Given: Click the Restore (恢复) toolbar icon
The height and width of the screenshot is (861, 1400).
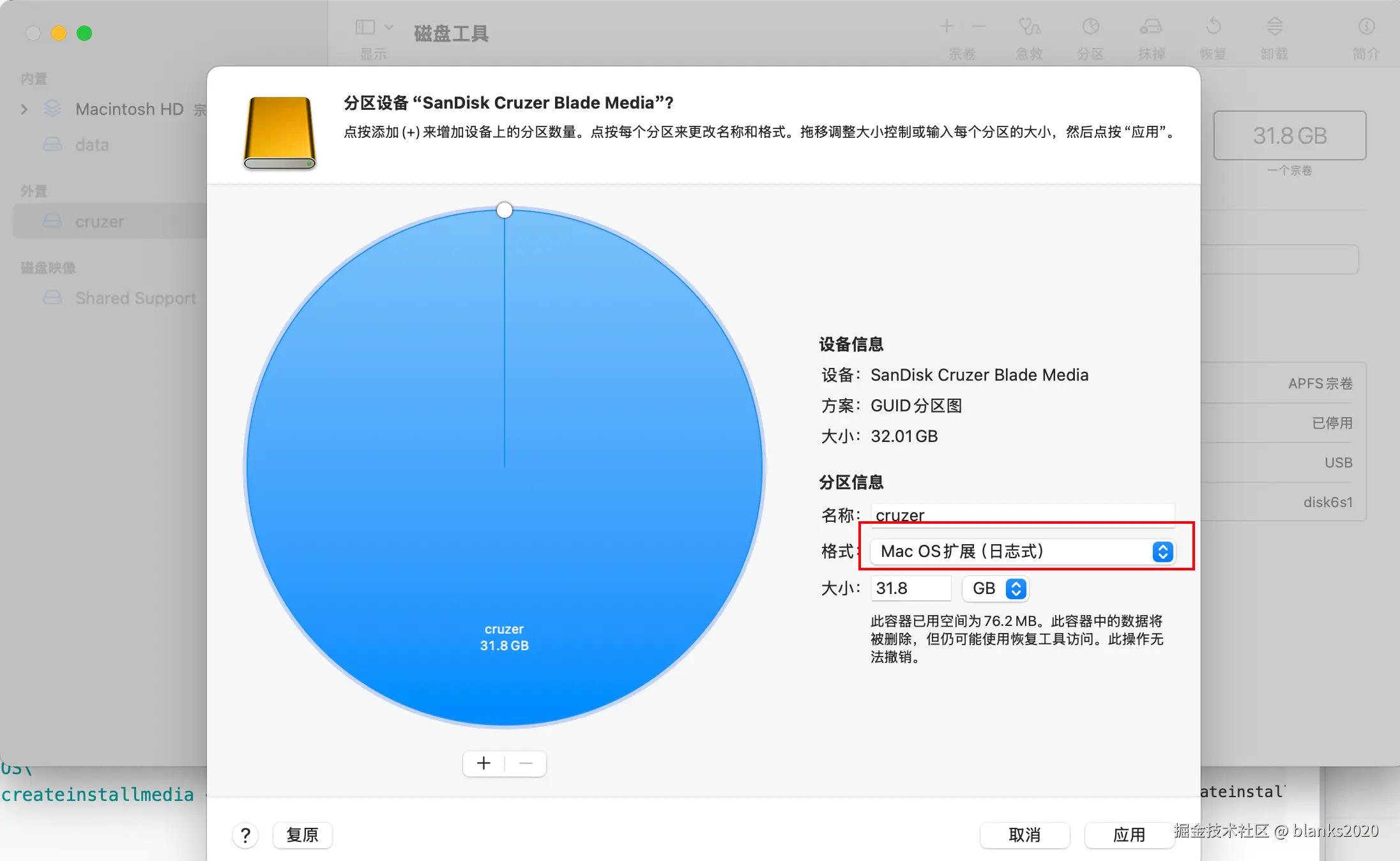Looking at the screenshot, I should [x=1213, y=27].
